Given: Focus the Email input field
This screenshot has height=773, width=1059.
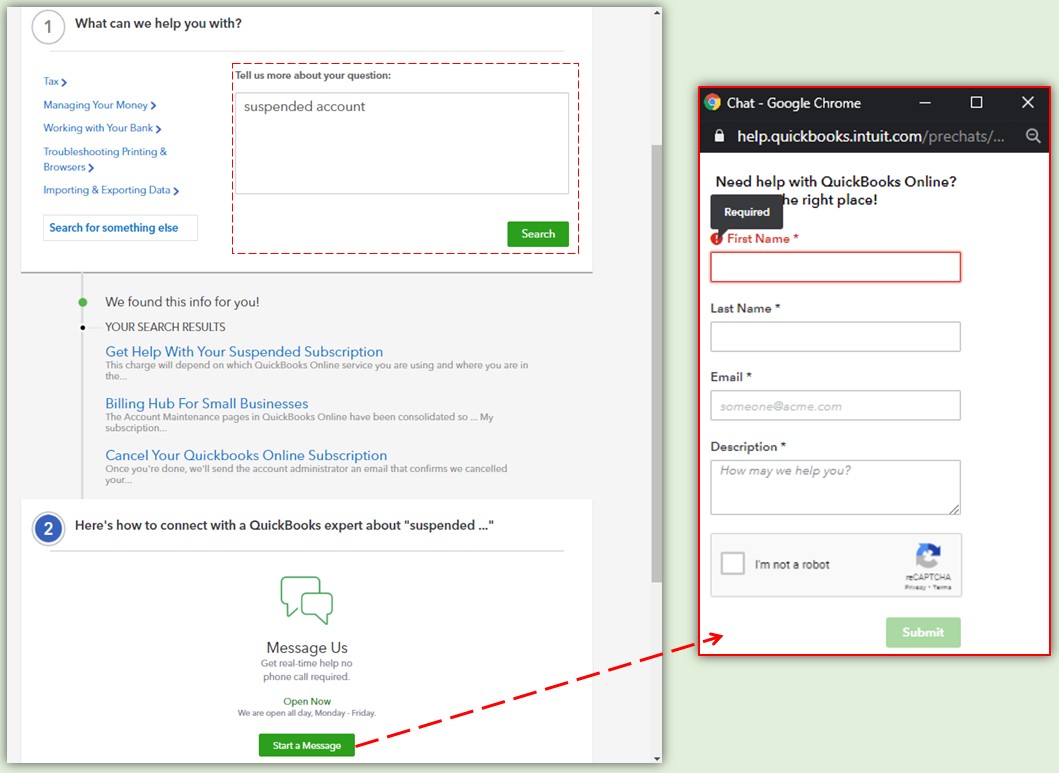Looking at the screenshot, I should pyautogui.click(x=835, y=405).
